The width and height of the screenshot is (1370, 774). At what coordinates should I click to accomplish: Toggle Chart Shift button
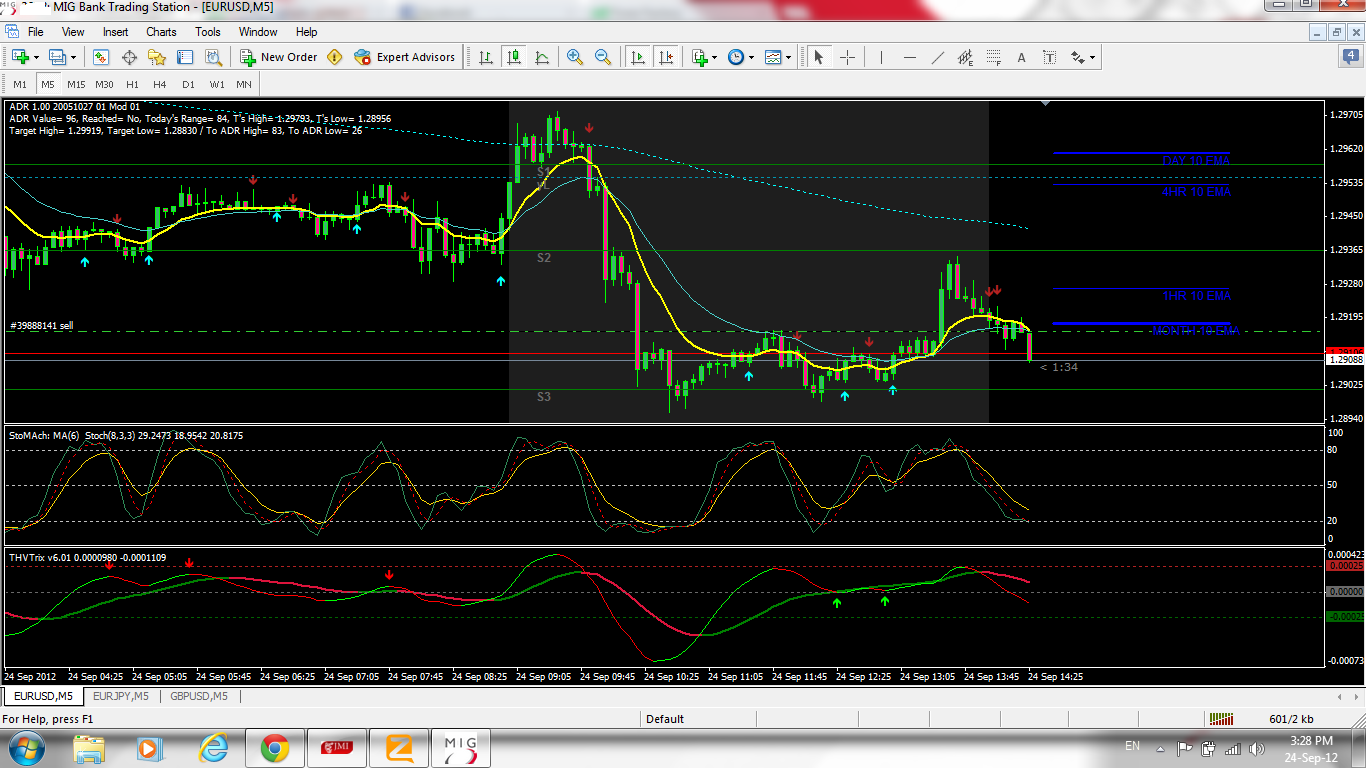coord(666,57)
